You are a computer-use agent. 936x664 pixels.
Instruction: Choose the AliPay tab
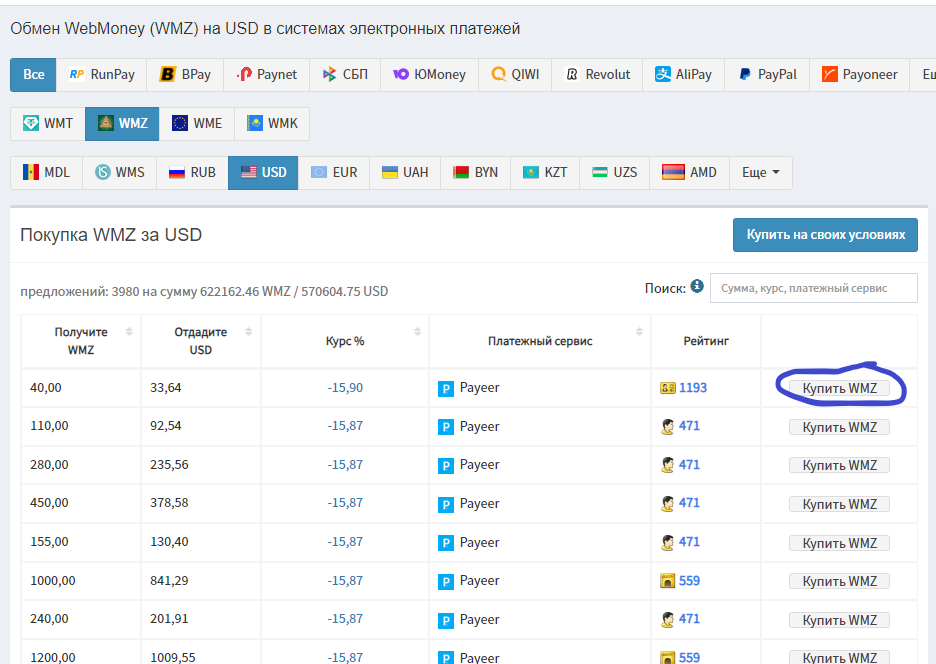pos(683,75)
